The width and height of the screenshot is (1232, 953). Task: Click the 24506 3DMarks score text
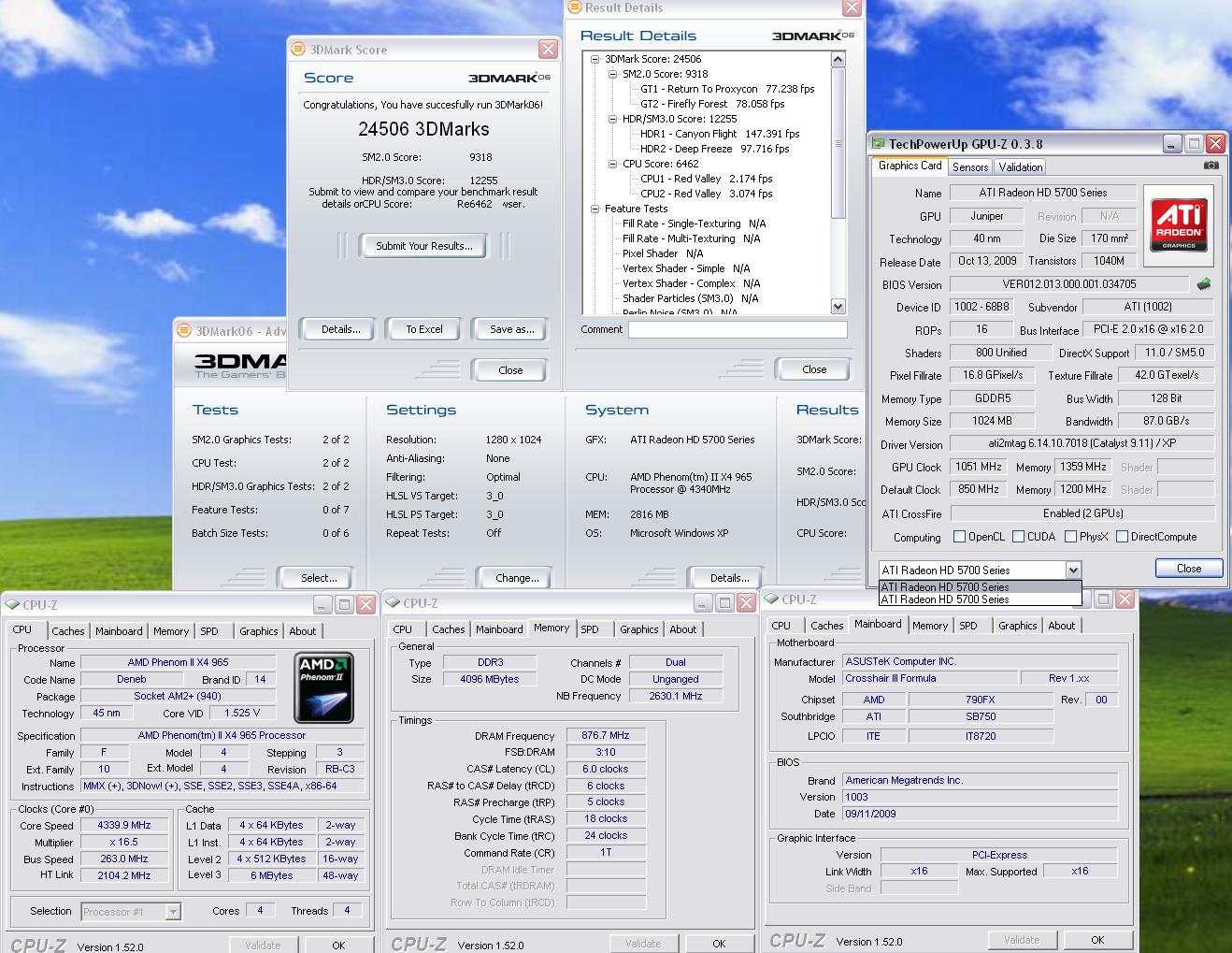point(423,129)
